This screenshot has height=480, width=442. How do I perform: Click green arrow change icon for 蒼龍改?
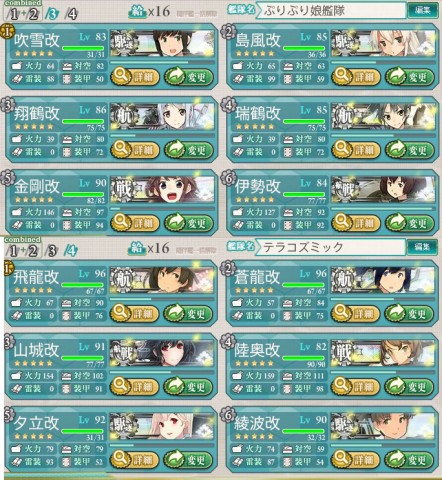click(396, 312)
